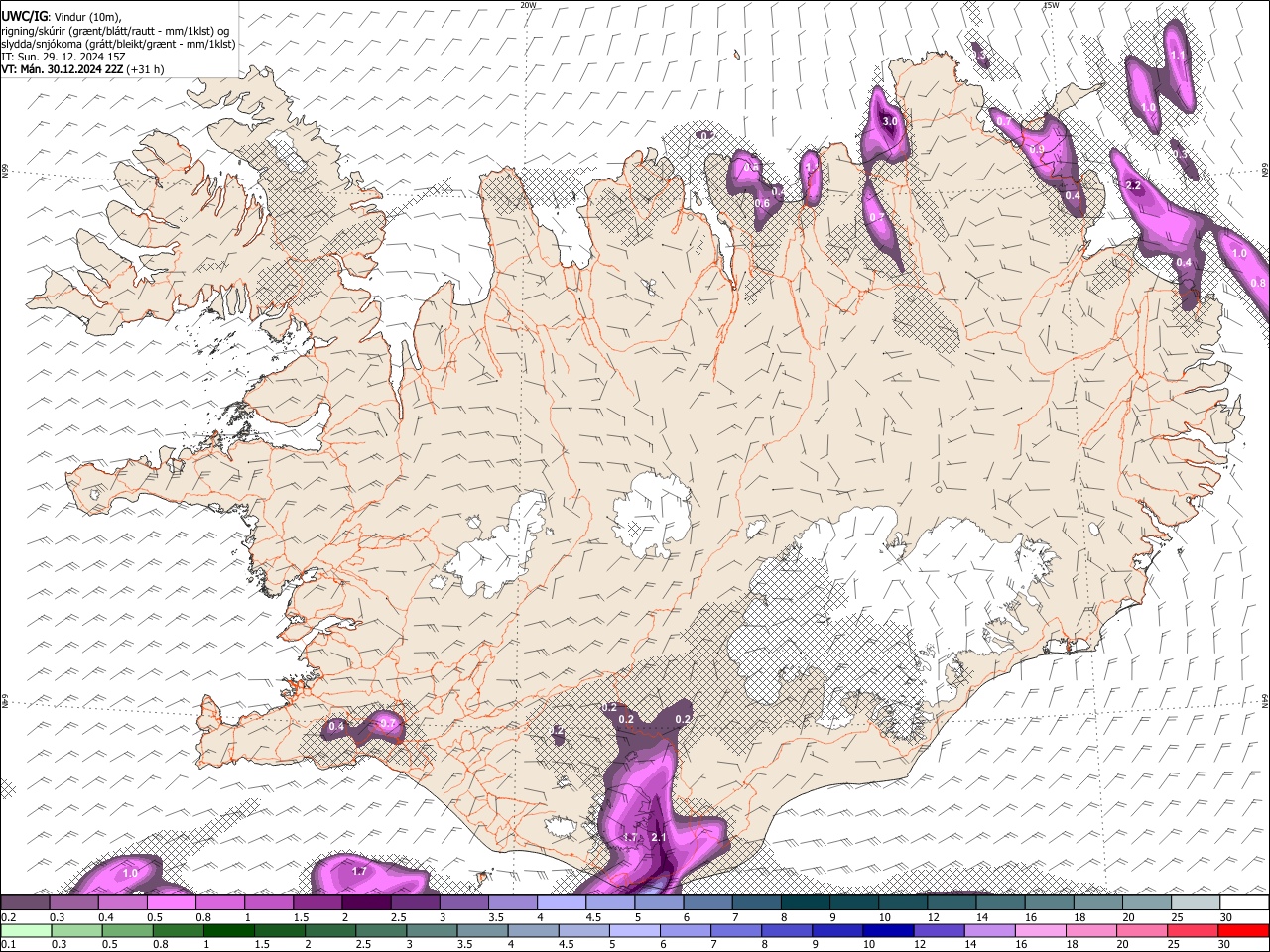Viewport: 1270px width, 952px height.
Task: Click the 0.6 precipitation value in the north
Action: click(762, 204)
